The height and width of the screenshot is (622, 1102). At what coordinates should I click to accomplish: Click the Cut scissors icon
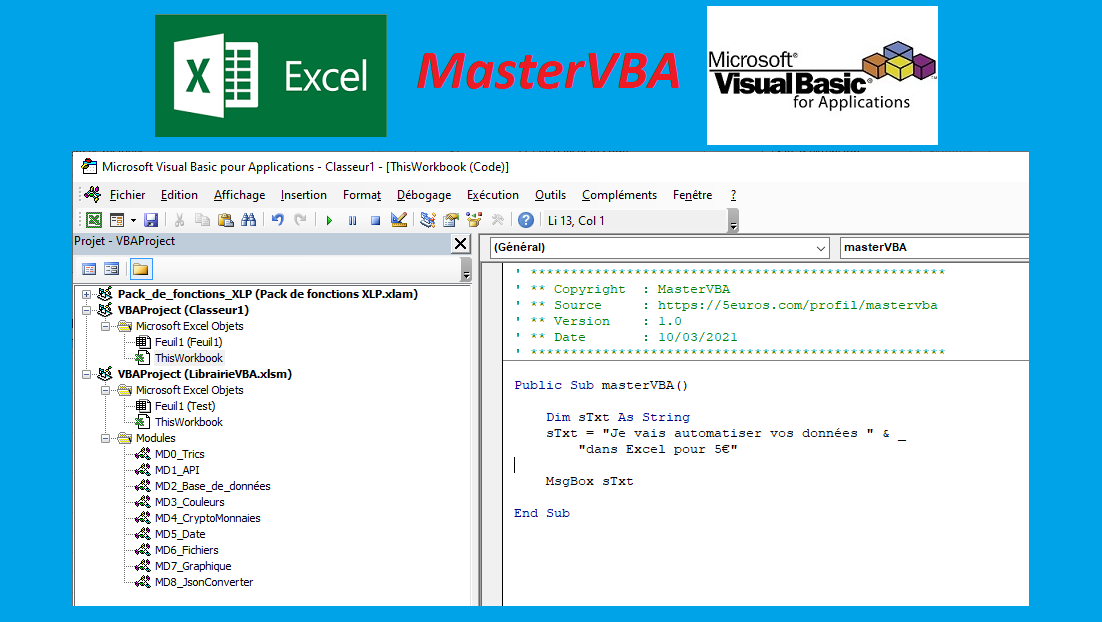point(179,220)
